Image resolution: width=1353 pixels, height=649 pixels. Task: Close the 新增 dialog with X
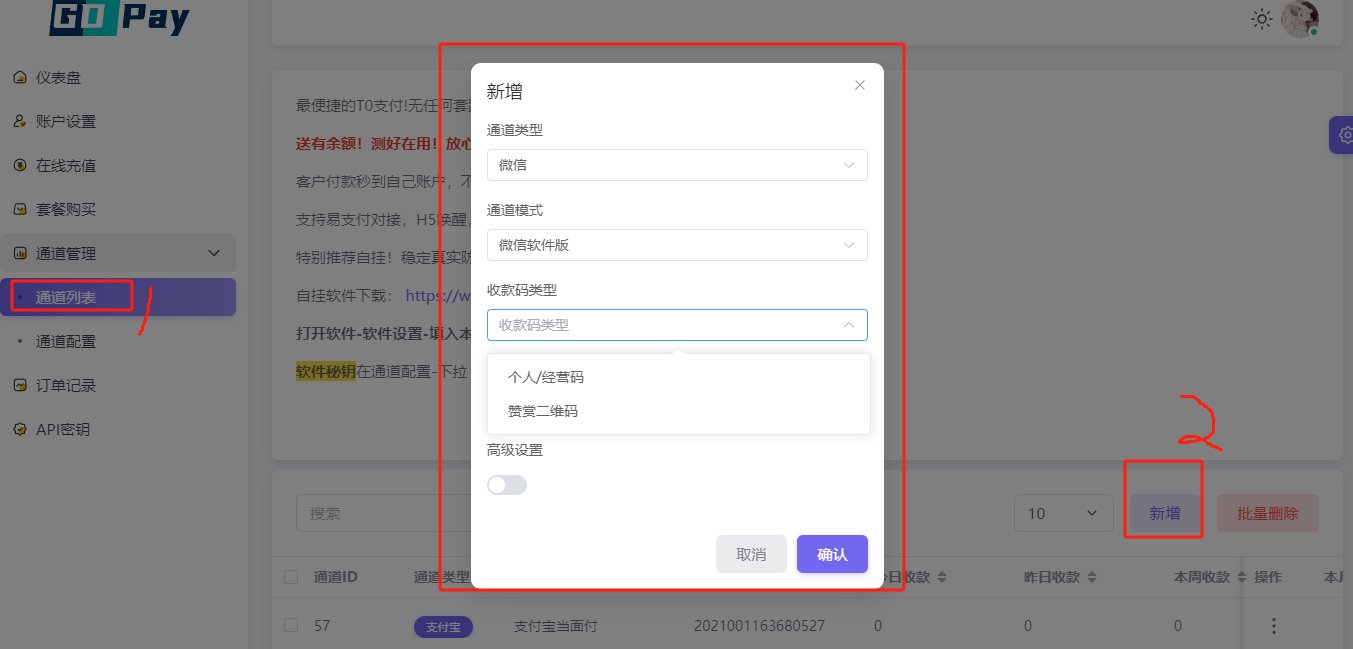point(860,85)
